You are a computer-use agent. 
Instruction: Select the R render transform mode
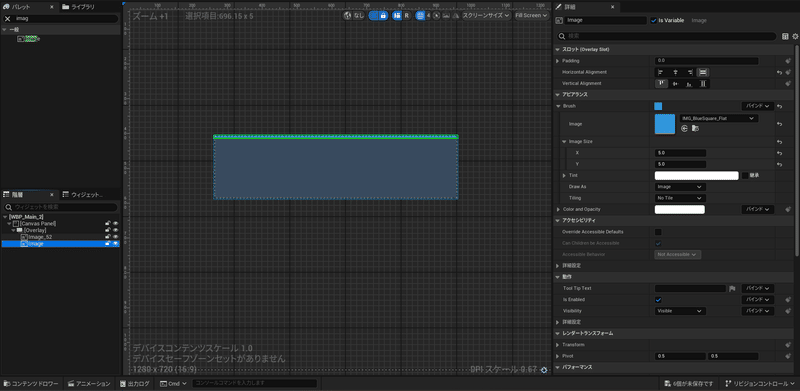coord(407,16)
